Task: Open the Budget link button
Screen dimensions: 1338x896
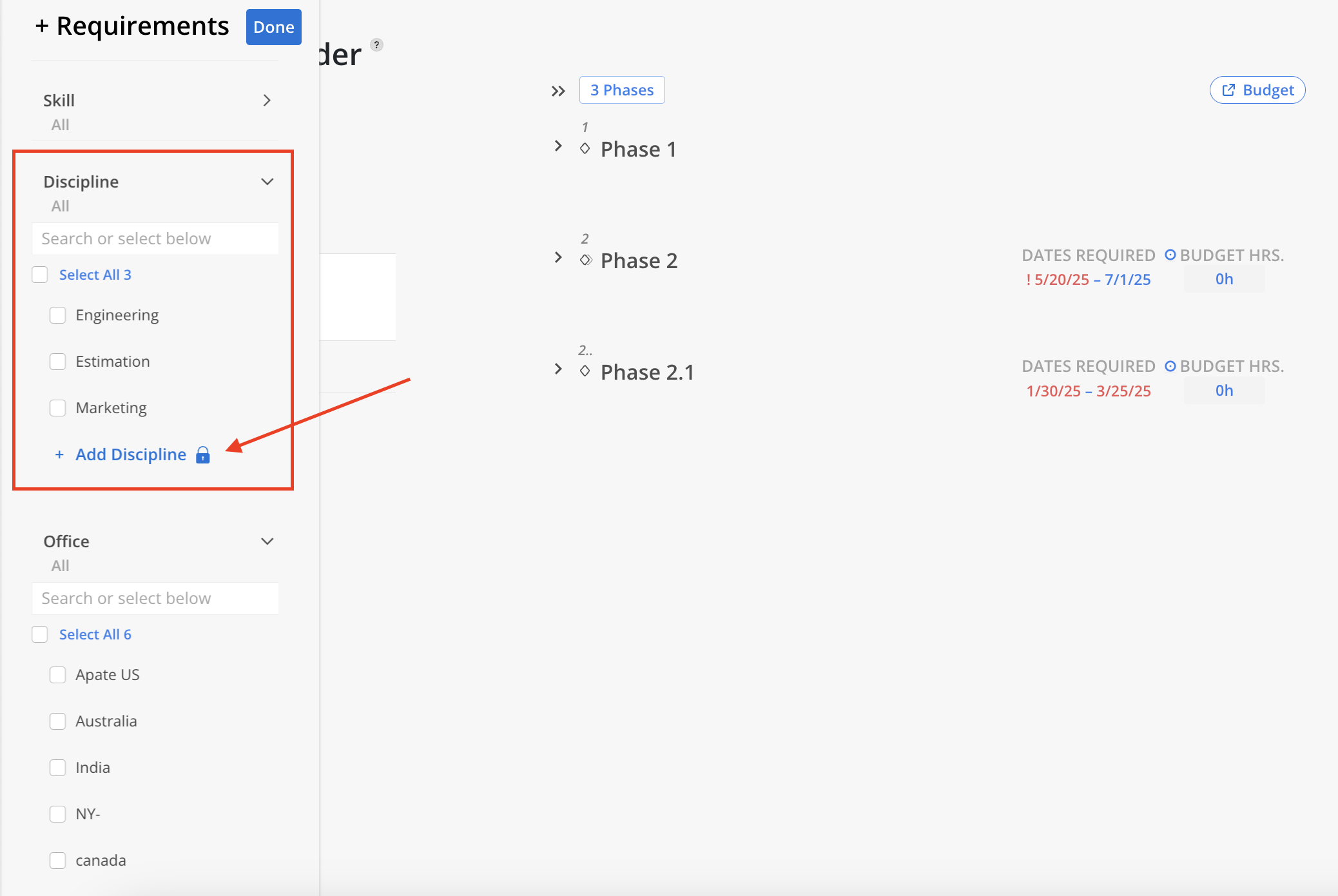Action: [x=1257, y=90]
